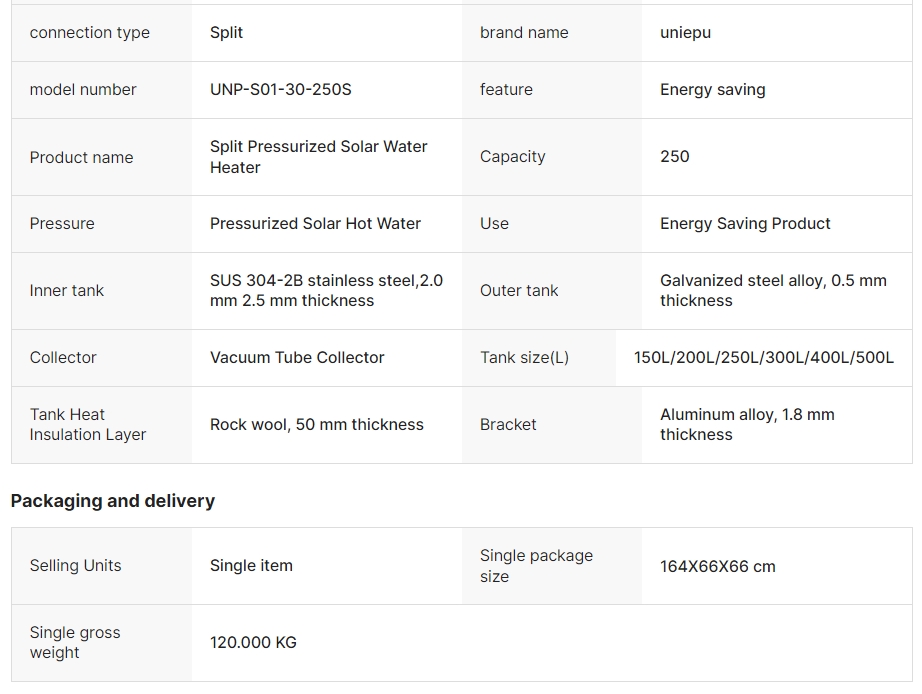Click the 'Tank Heat Insulation Layer' label

click(x=88, y=425)
